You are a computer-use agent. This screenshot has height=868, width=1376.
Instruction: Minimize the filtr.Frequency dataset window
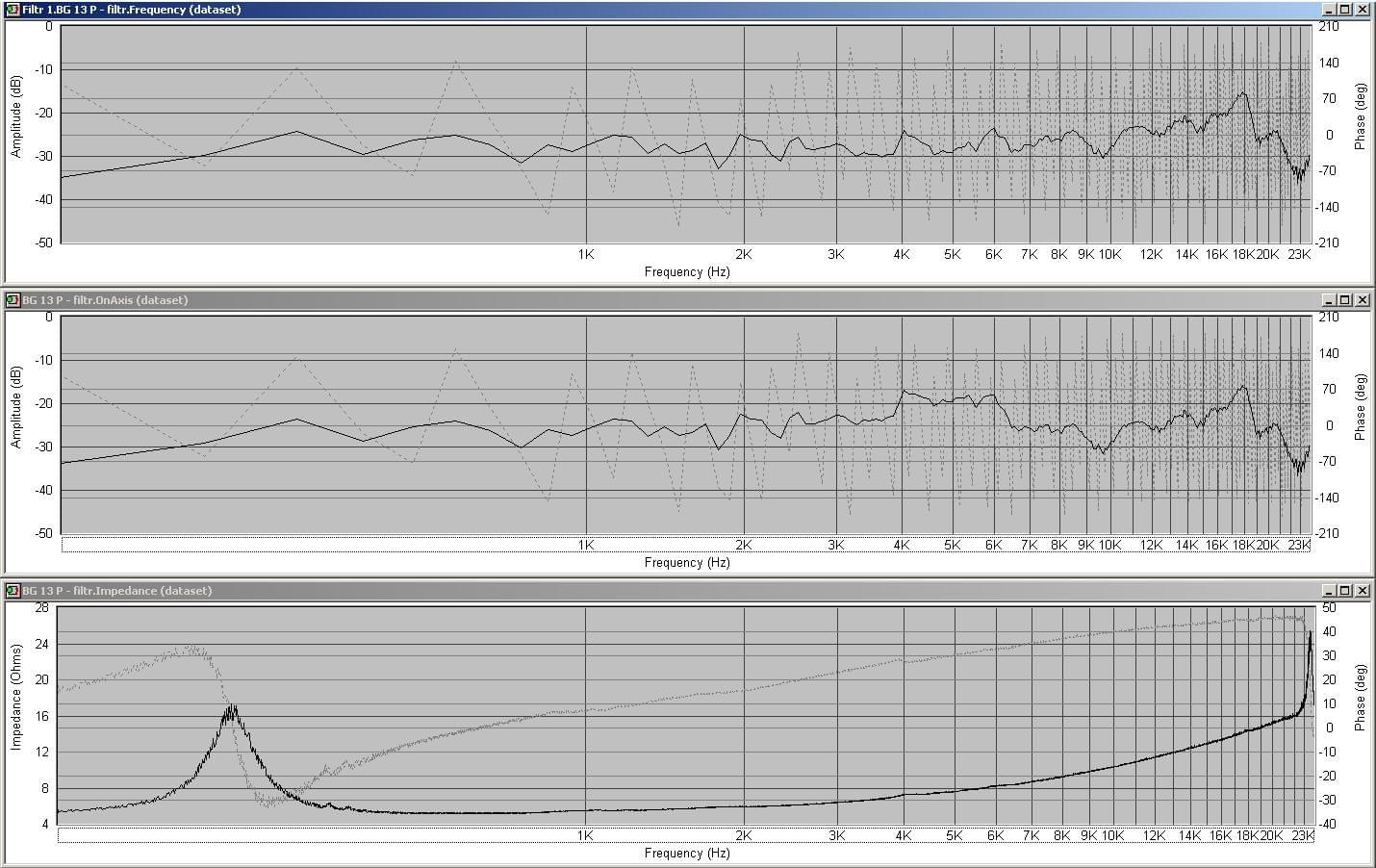point(1329,10)
